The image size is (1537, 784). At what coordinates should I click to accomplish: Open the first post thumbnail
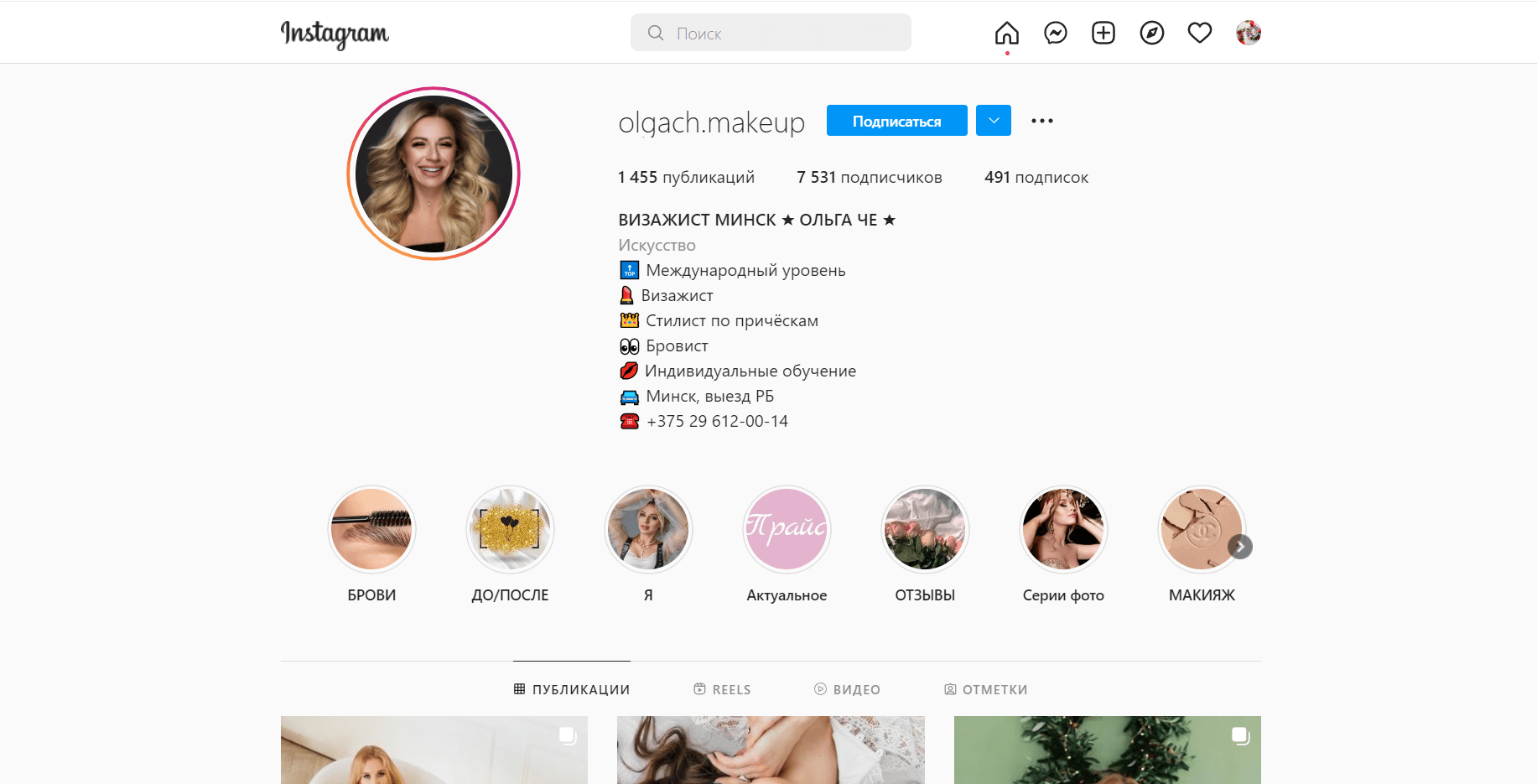click(x=434, y=750)
